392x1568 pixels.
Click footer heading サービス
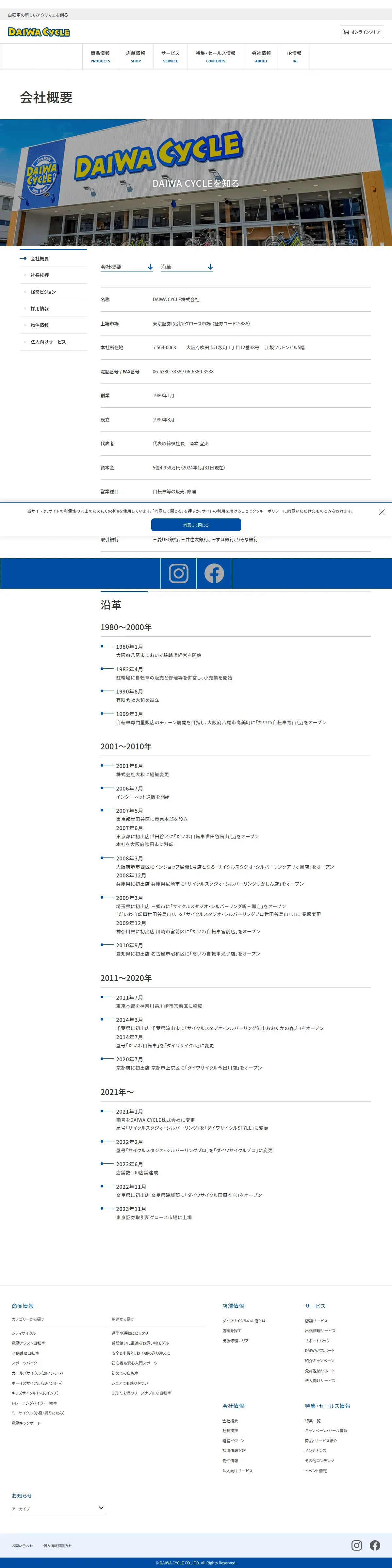coord(315,1306)
